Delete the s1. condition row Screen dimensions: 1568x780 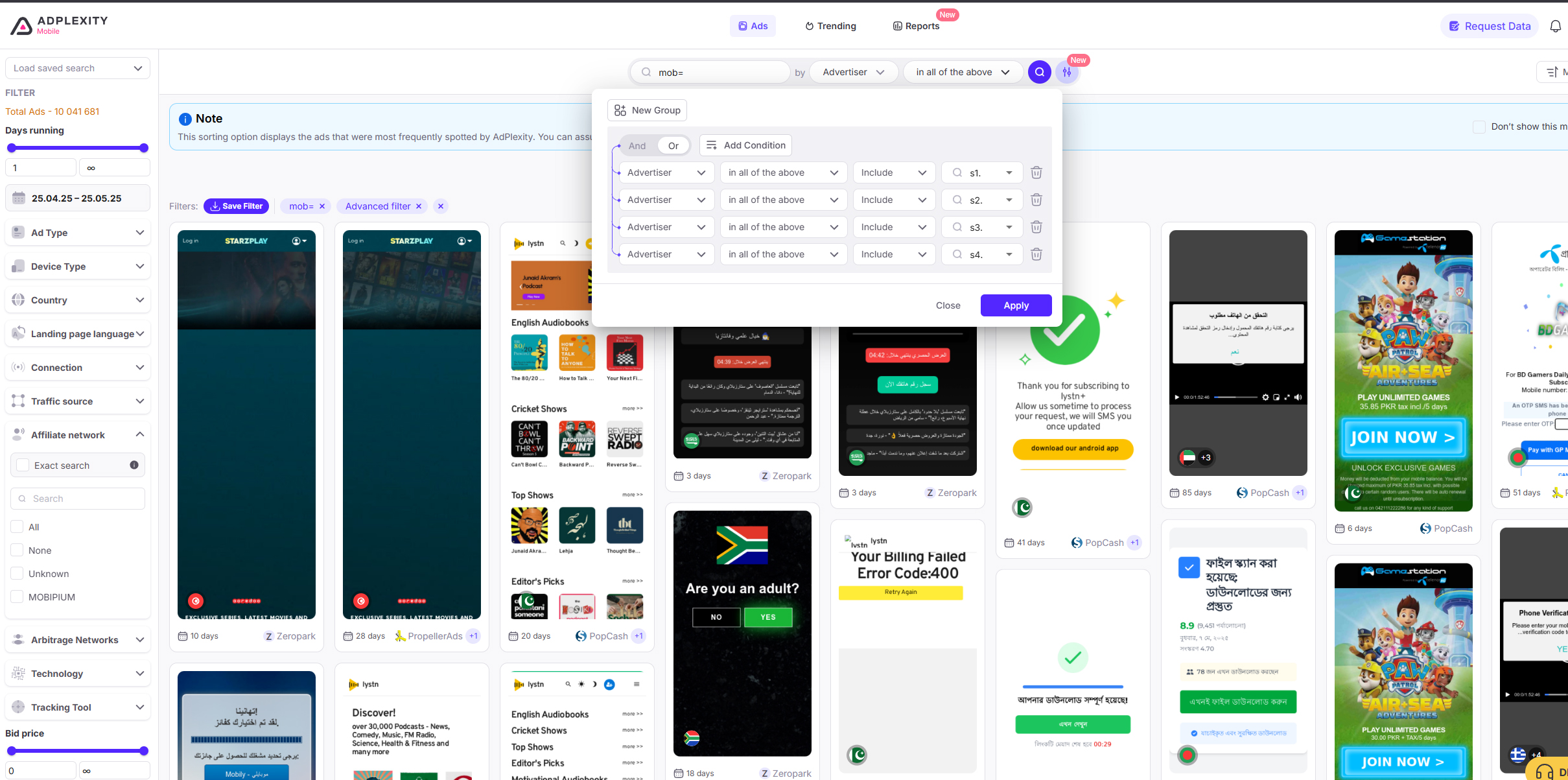(1036, 172)
